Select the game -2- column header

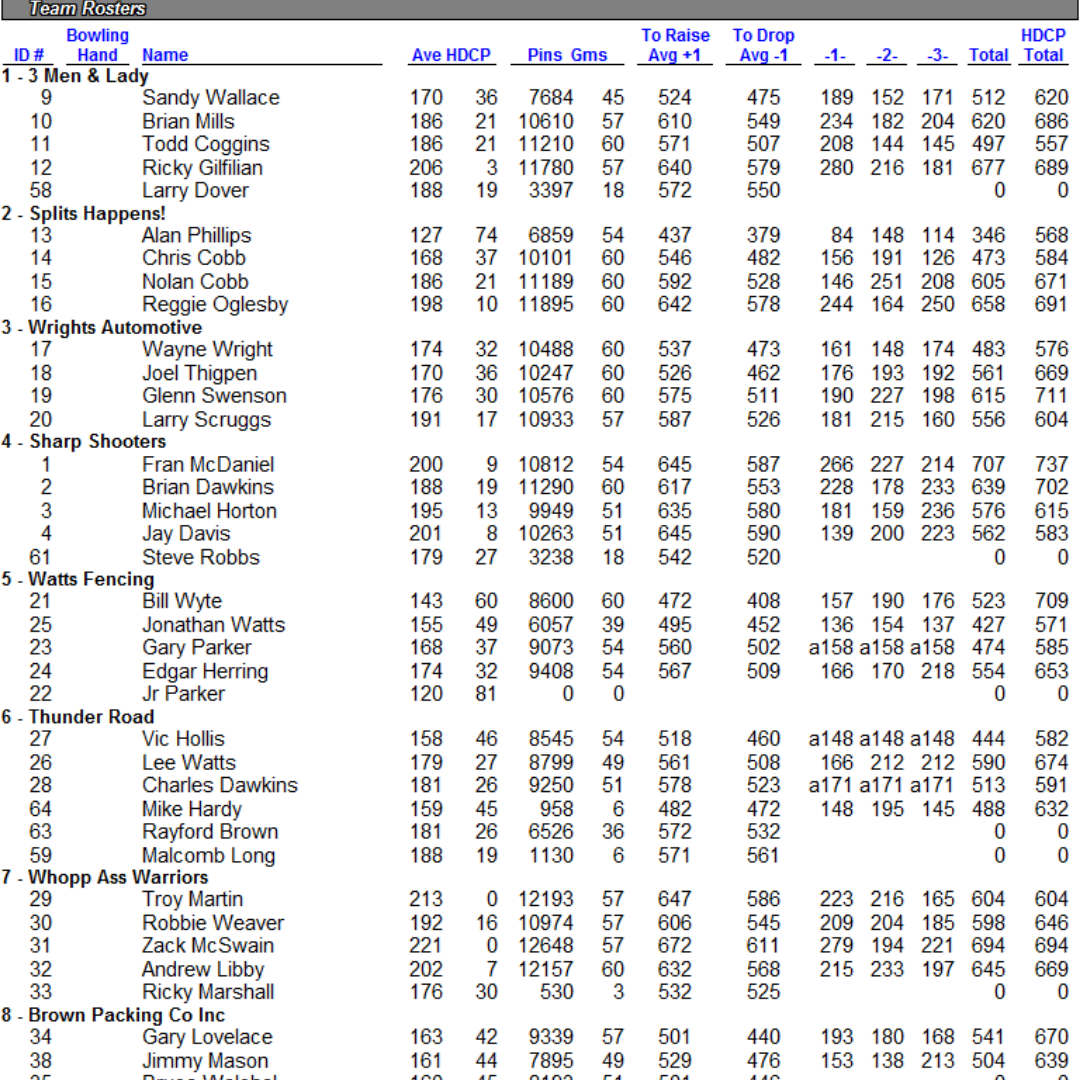click(x=886, y=56)
